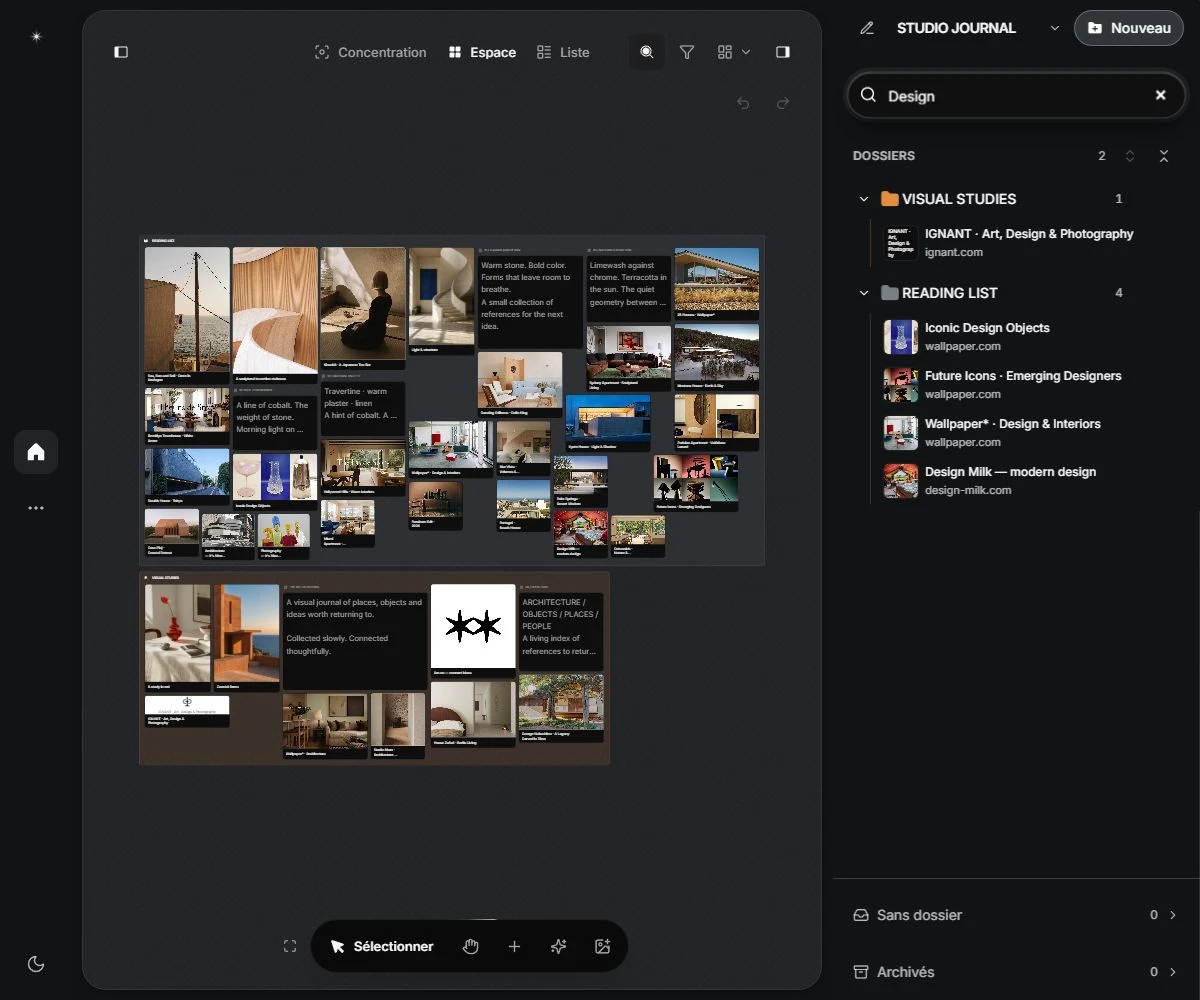Open the filter funnel icon

click(x=687, y=52)
